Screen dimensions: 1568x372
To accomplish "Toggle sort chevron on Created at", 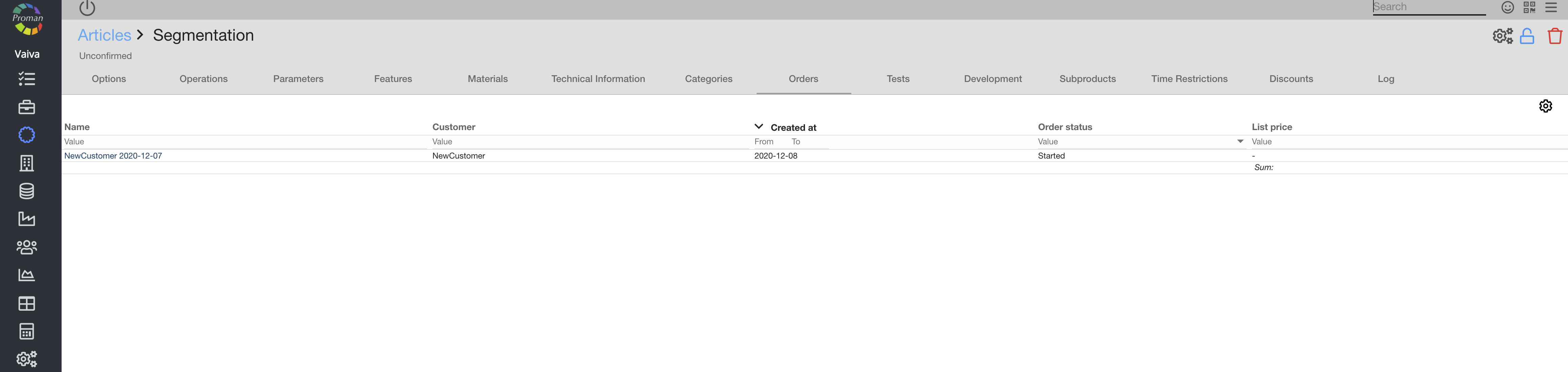I will pos(758,127).
